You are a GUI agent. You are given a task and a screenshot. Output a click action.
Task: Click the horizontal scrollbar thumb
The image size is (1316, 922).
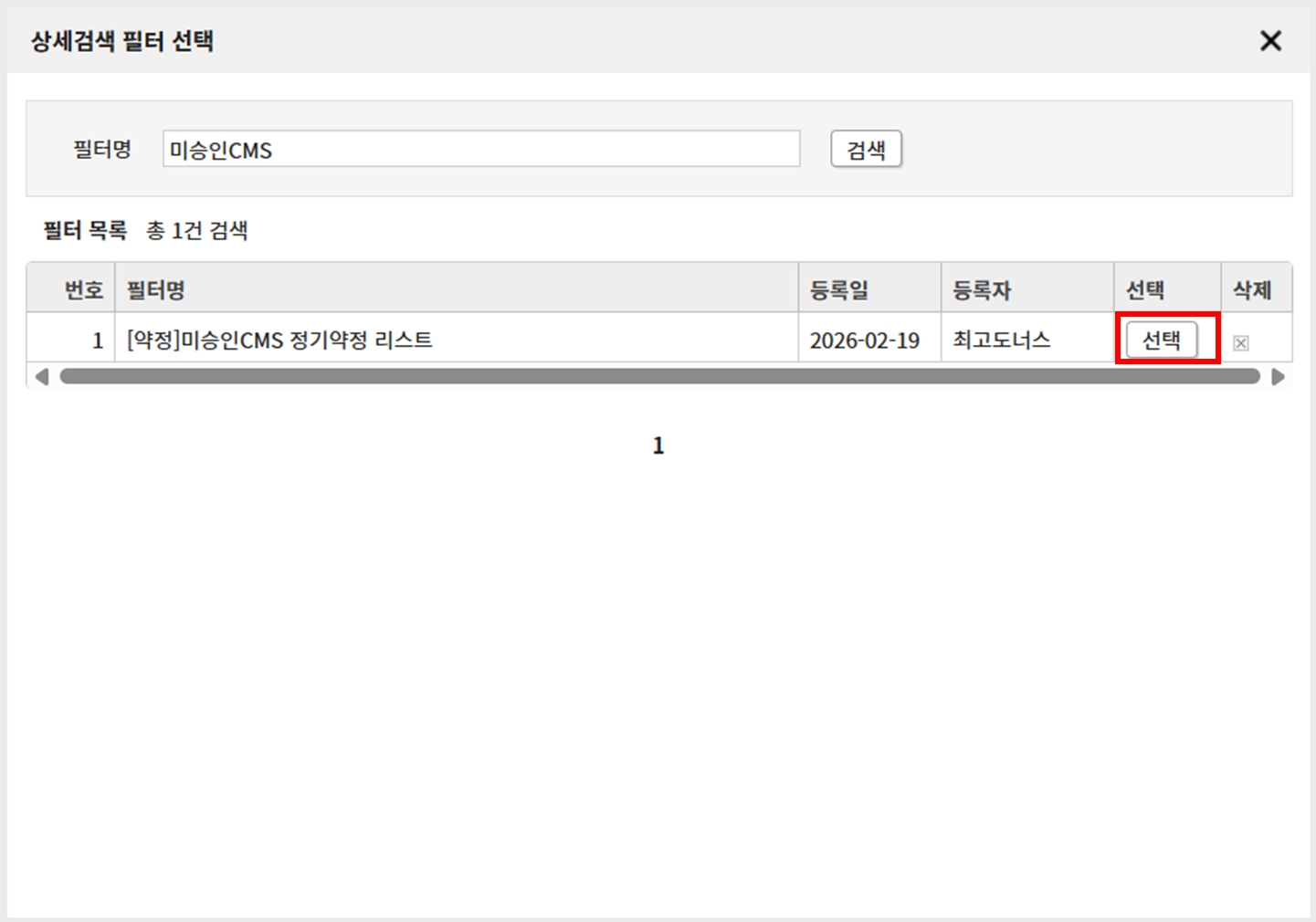click(x=658, y=377)
